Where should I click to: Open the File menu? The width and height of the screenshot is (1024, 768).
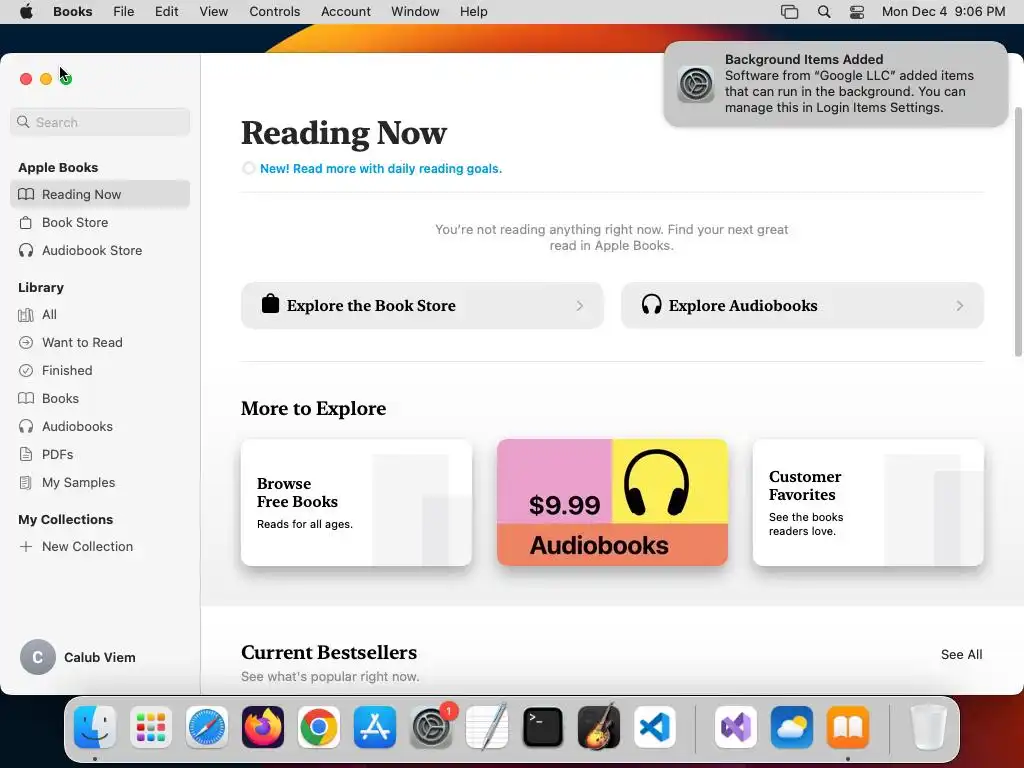tap(123, 12)
